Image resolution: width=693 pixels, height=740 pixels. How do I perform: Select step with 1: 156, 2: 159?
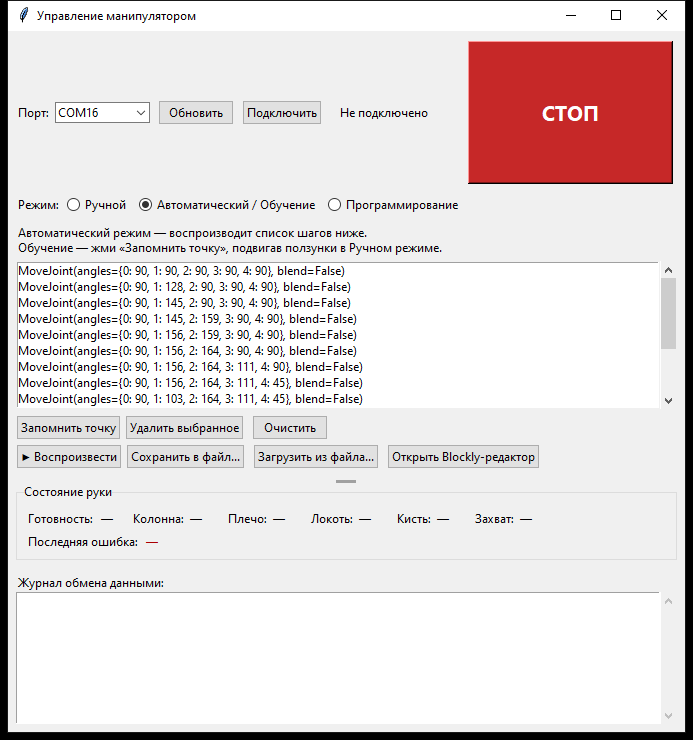(338, 335)
